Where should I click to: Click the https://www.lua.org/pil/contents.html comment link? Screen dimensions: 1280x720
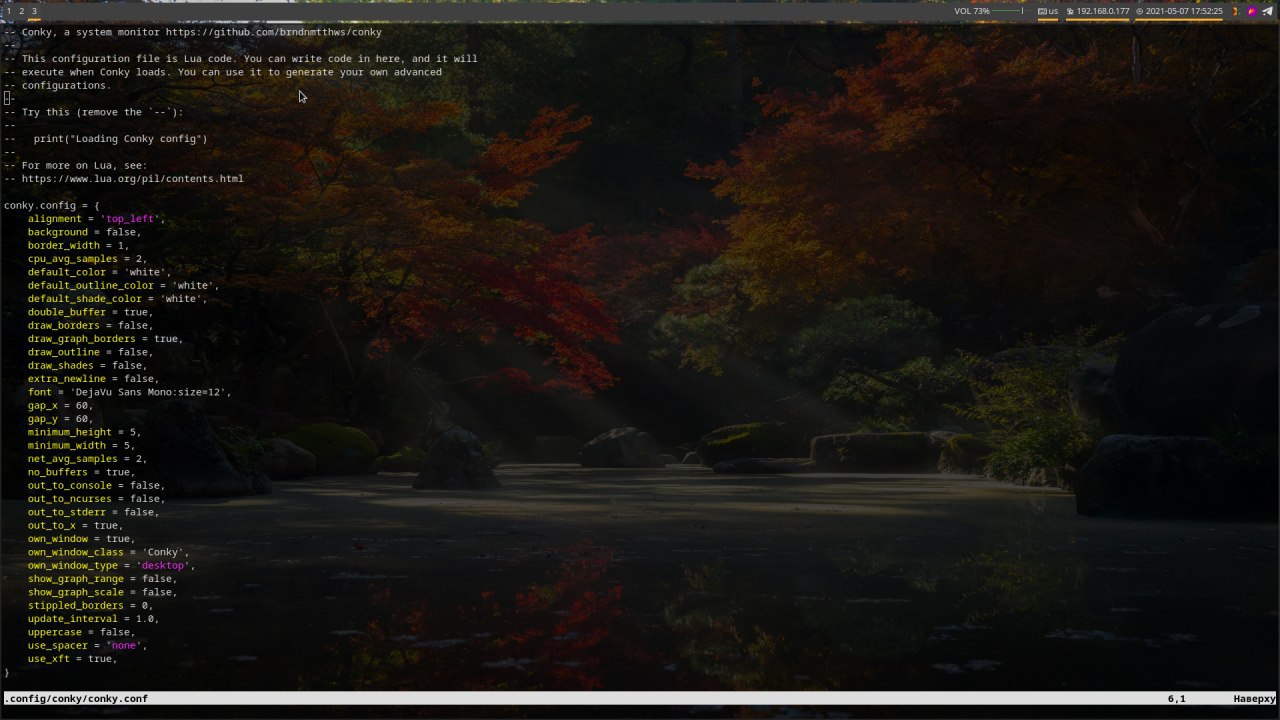click(x=132, y=179)
